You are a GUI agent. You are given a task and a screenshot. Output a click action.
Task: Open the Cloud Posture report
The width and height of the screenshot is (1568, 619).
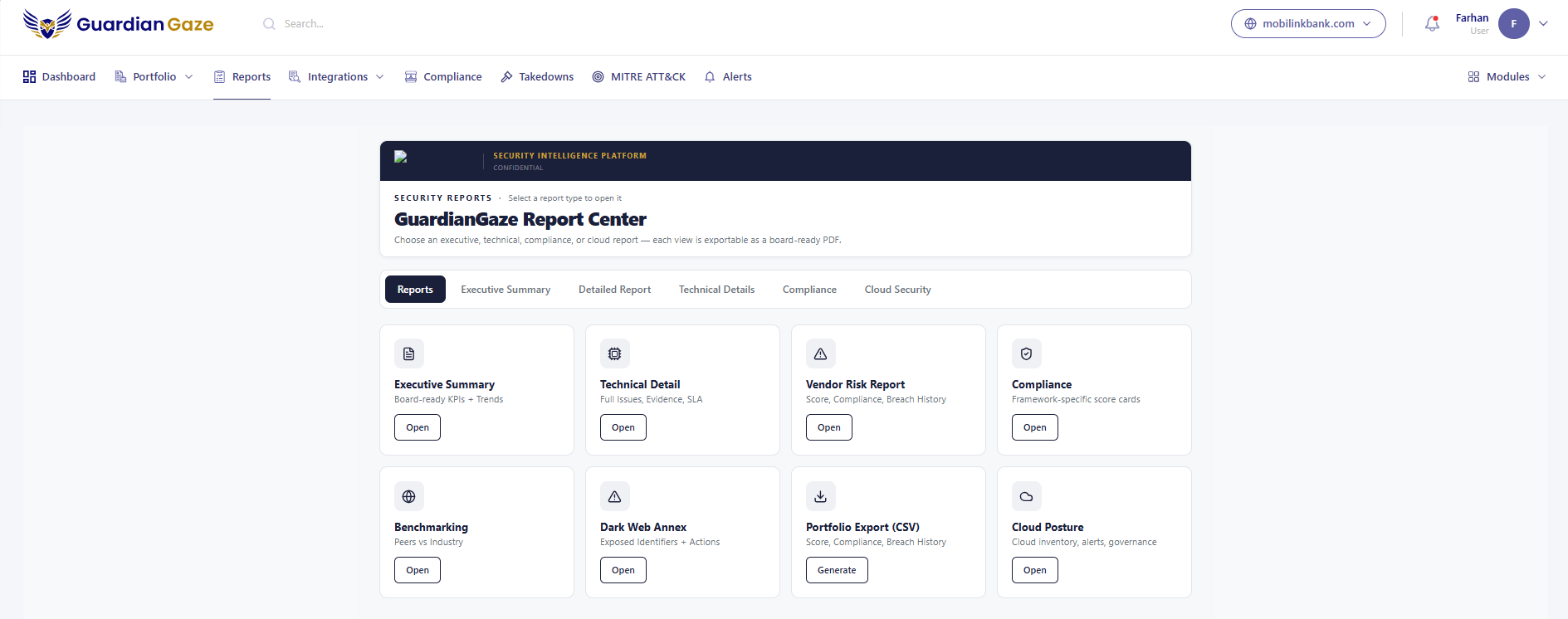pyautogui.click(x=1035, y=570)
